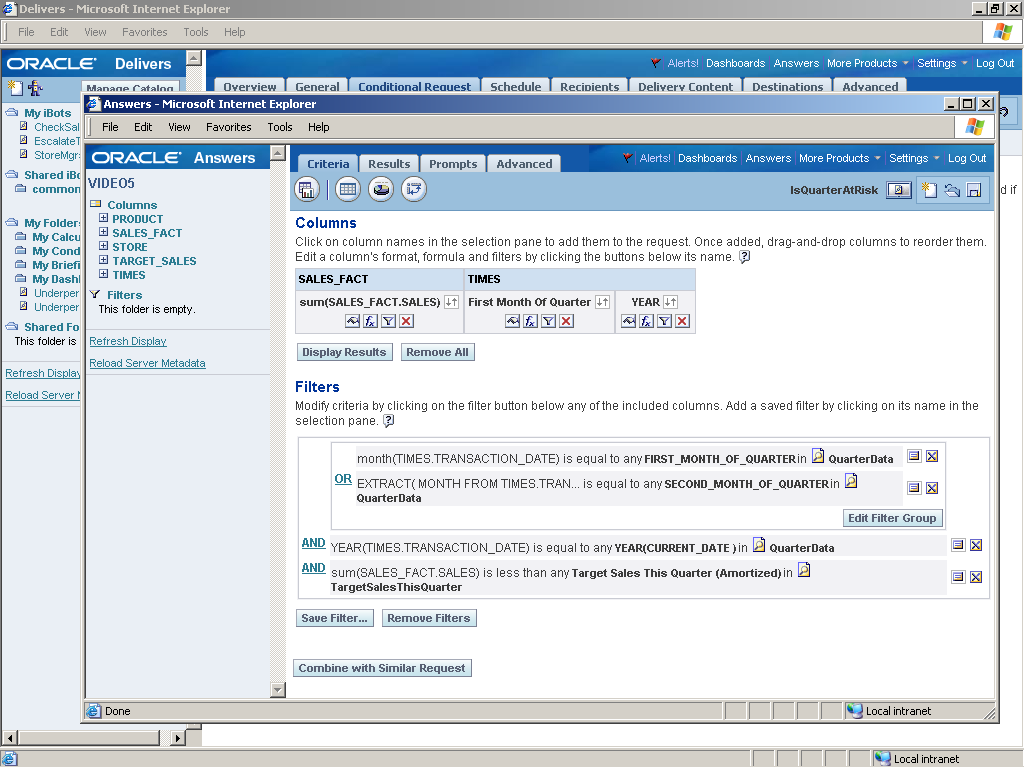The width and height of the screenshot is (1024, 768).
Task: Edit the Target Sales This Quarter filter
Action: tap(958, 577)
